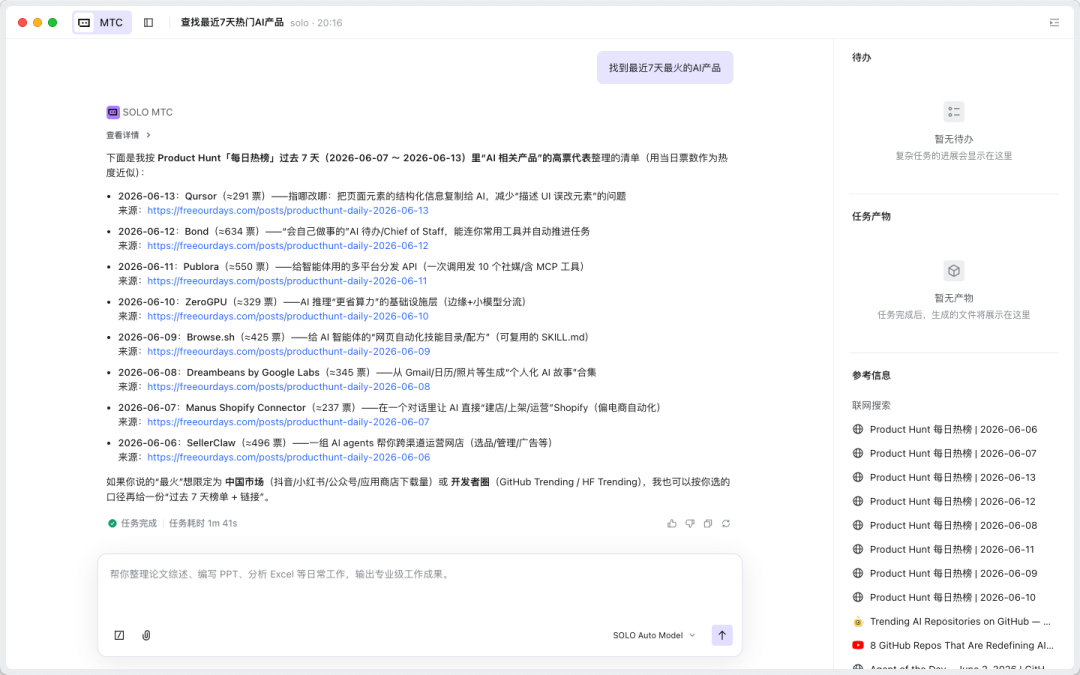Open the producthunt-daily-2026-06-11 link
1080x675 pixels.
point(287,281)
